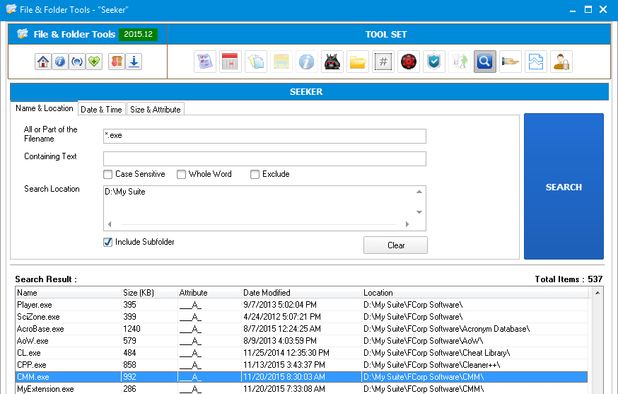
Task: Click the filename field containing *.exe
Action: (264, 136)
